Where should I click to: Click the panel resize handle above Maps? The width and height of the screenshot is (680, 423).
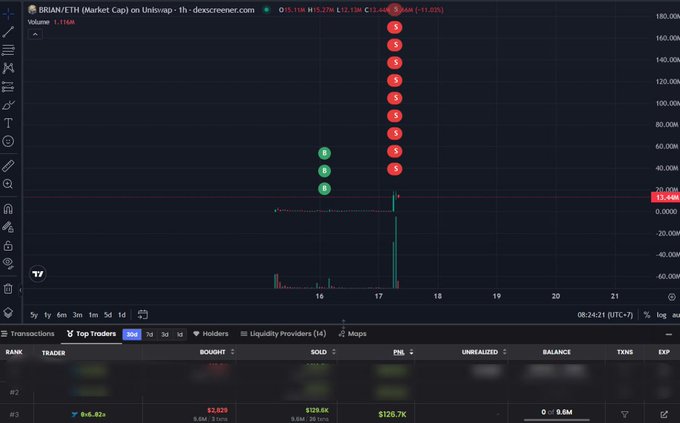343,323
